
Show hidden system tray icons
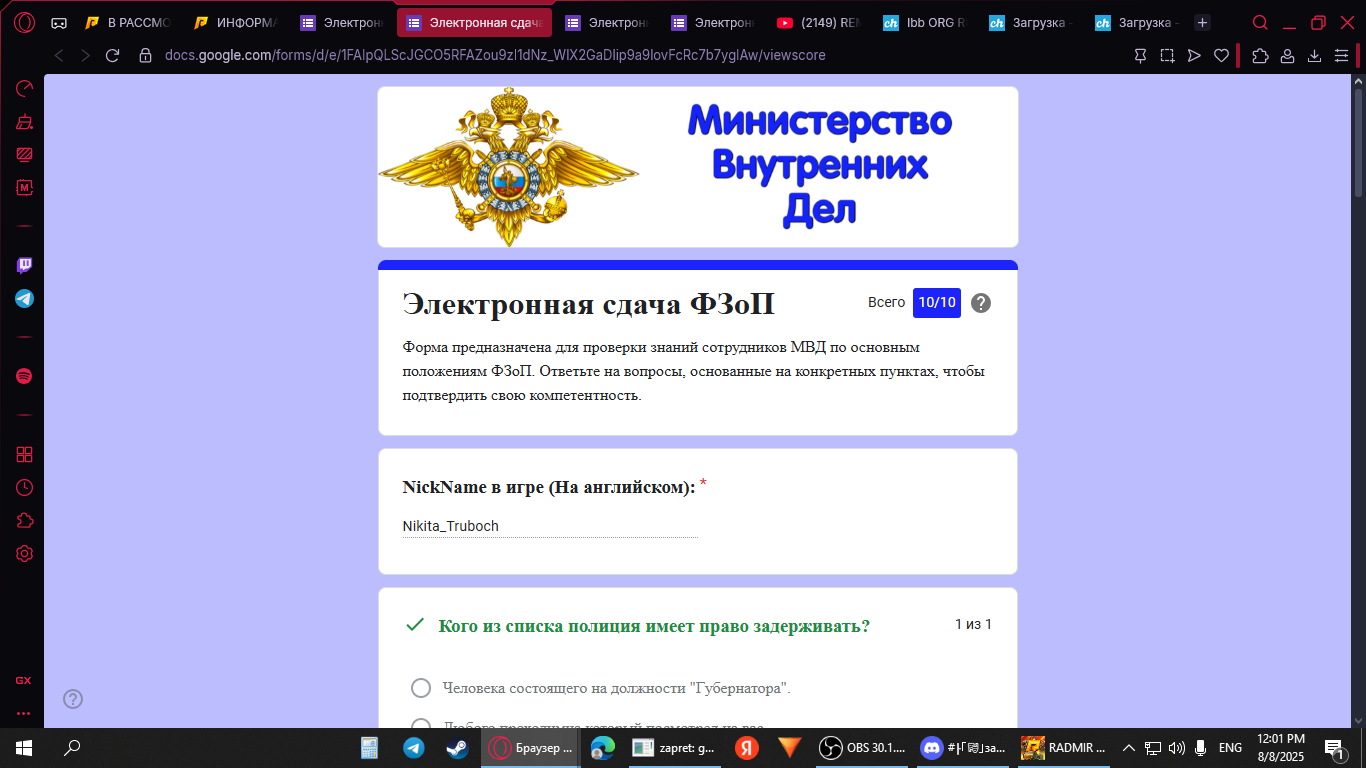click(x=1129, y=748)
